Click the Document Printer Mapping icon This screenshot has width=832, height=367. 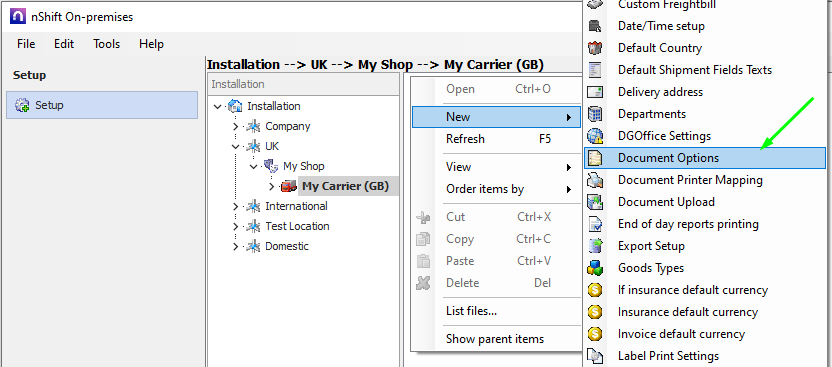[595, 180]
